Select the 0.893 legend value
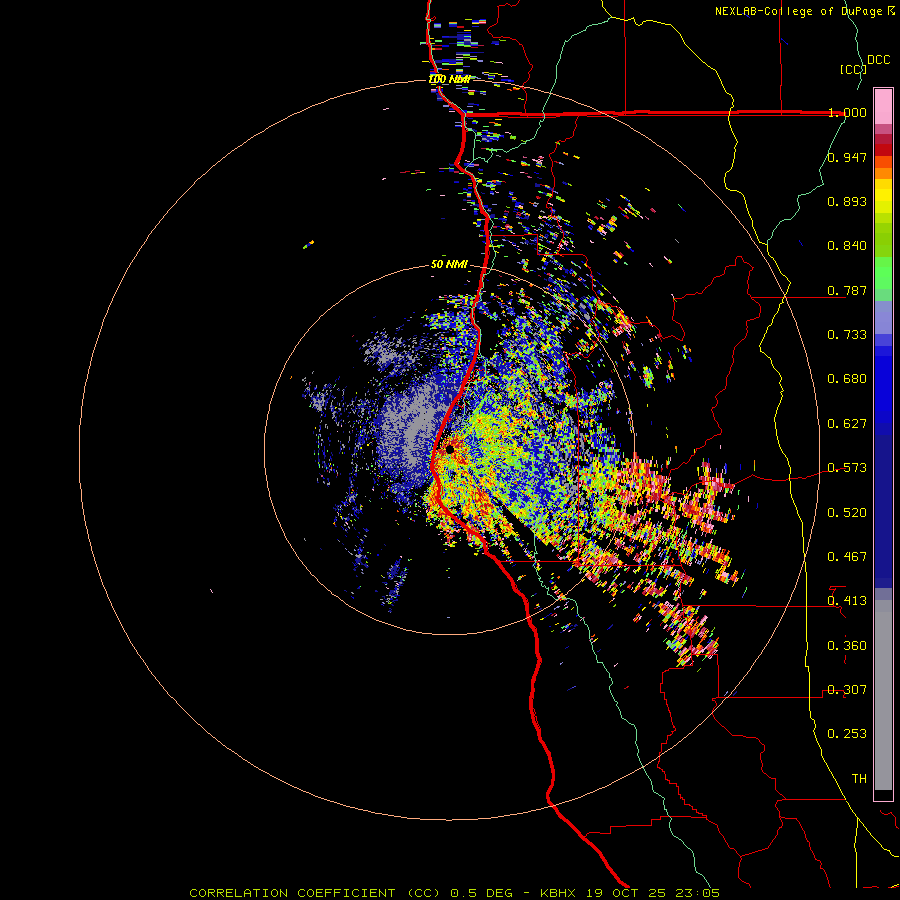The image size is (900, 900). pos(847,201)
